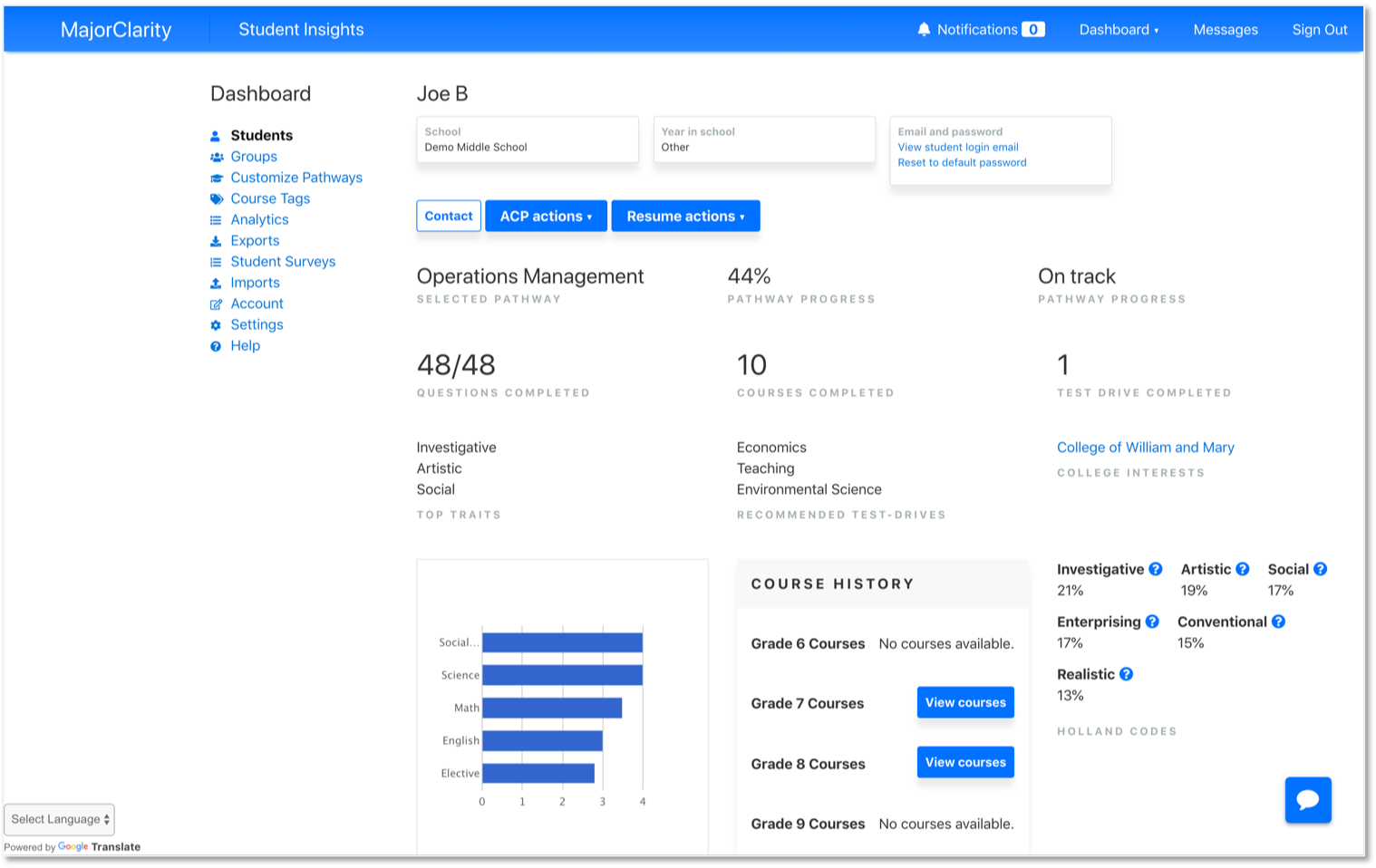Click the 44% pathway progress value
Image resolution: width=1376 pixels, height=868 pixels.
click(749, 276)
